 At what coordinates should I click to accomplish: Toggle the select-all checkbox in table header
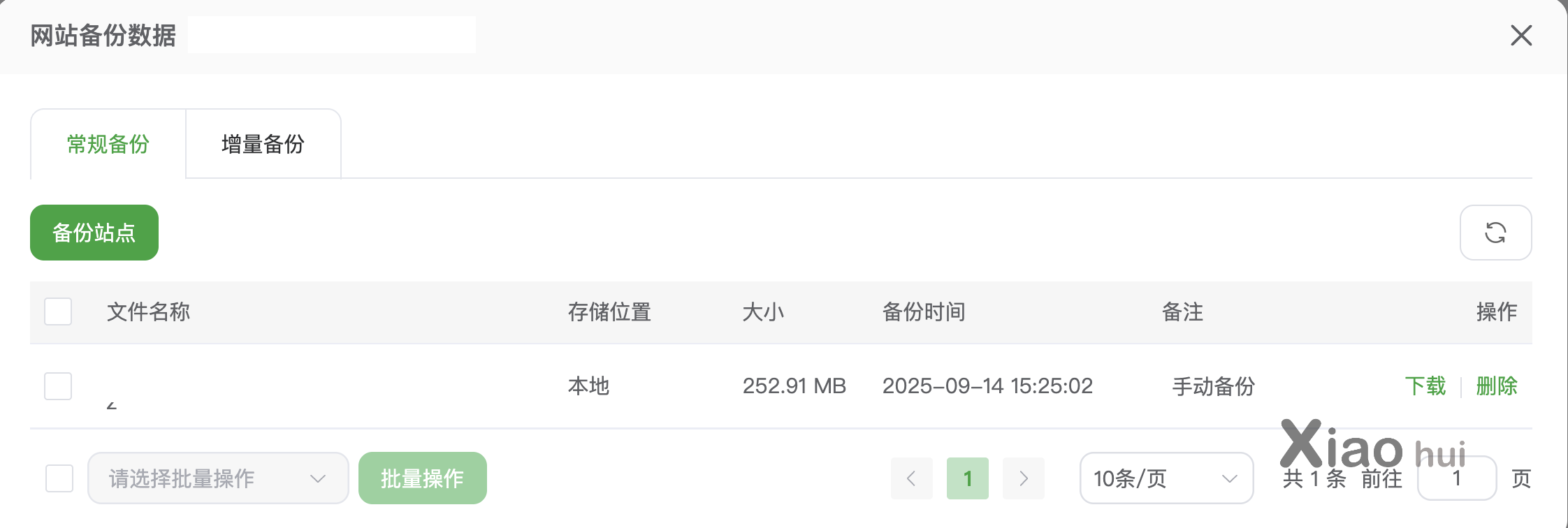click(58, 311)
